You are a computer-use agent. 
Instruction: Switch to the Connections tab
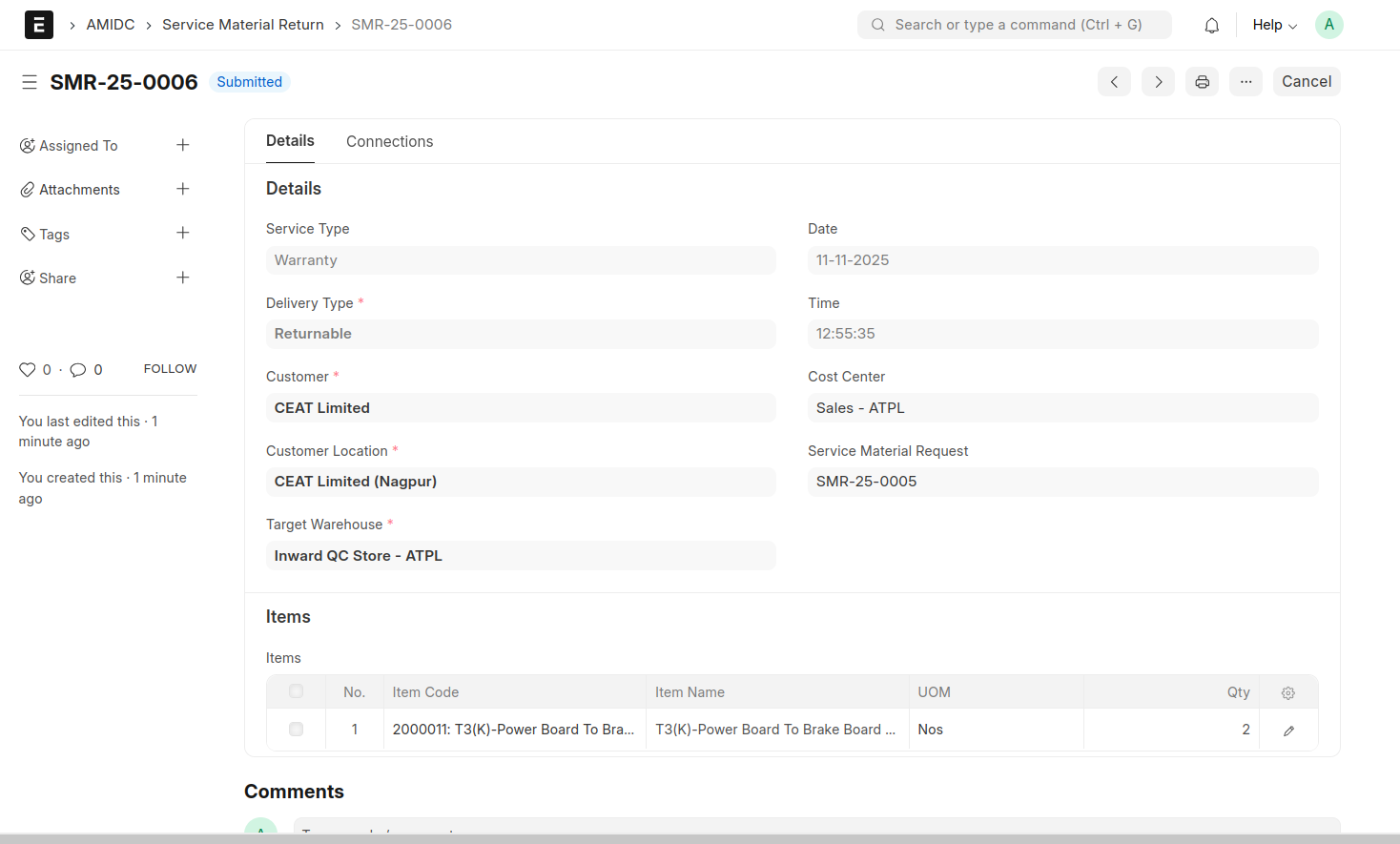[389, 141]
